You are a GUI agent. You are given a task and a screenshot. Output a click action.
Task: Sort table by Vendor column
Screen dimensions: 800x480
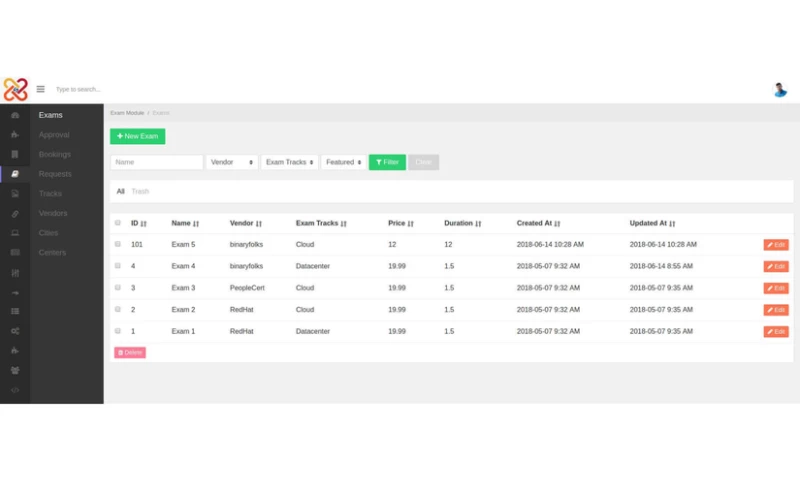point(245,223)
